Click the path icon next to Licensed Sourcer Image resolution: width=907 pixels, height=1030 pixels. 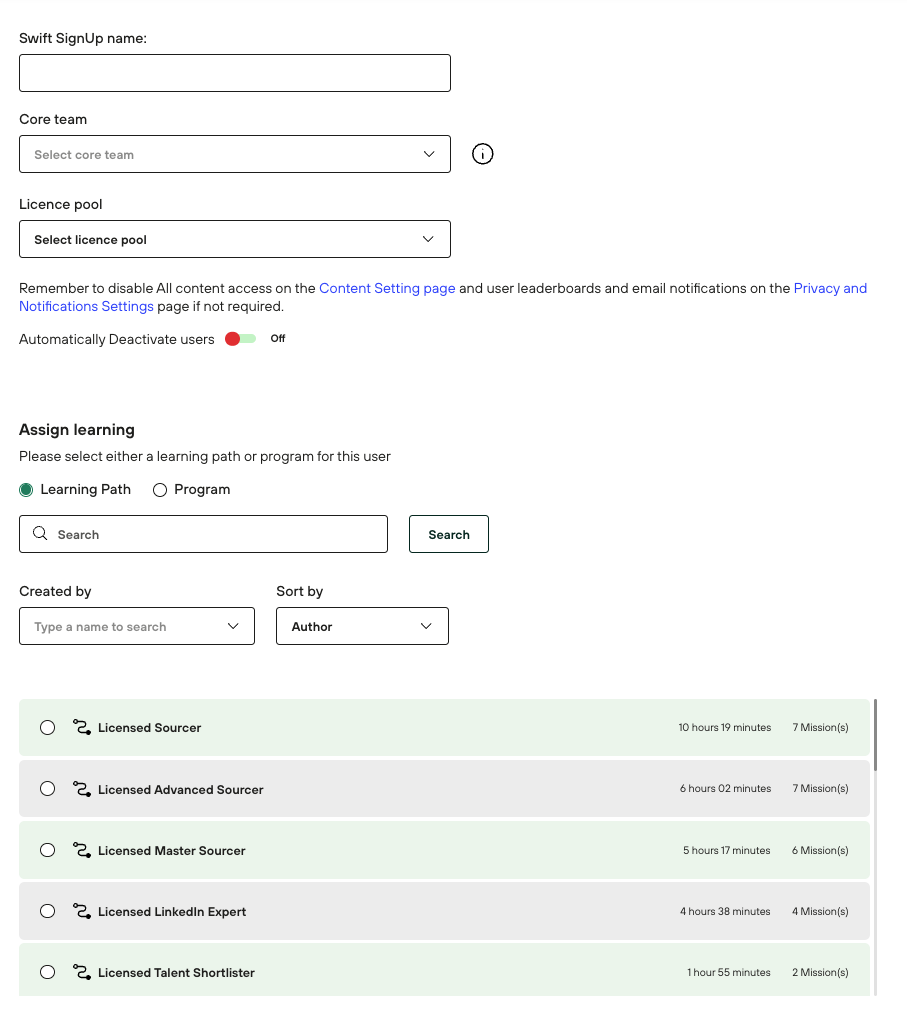tap(82, 727)
